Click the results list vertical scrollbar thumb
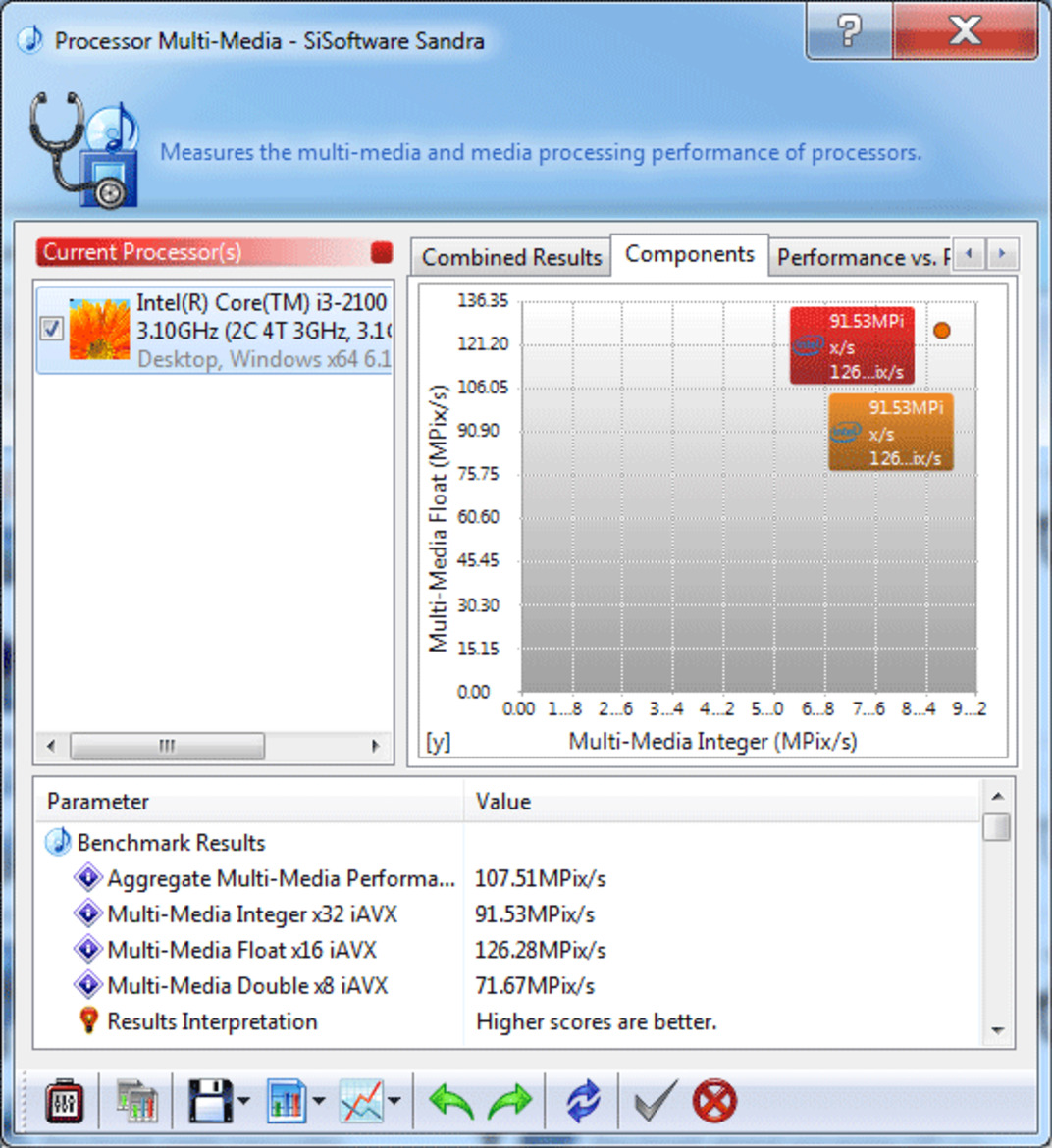The height and width of the screenshot is (1148, 1052). 997,827
